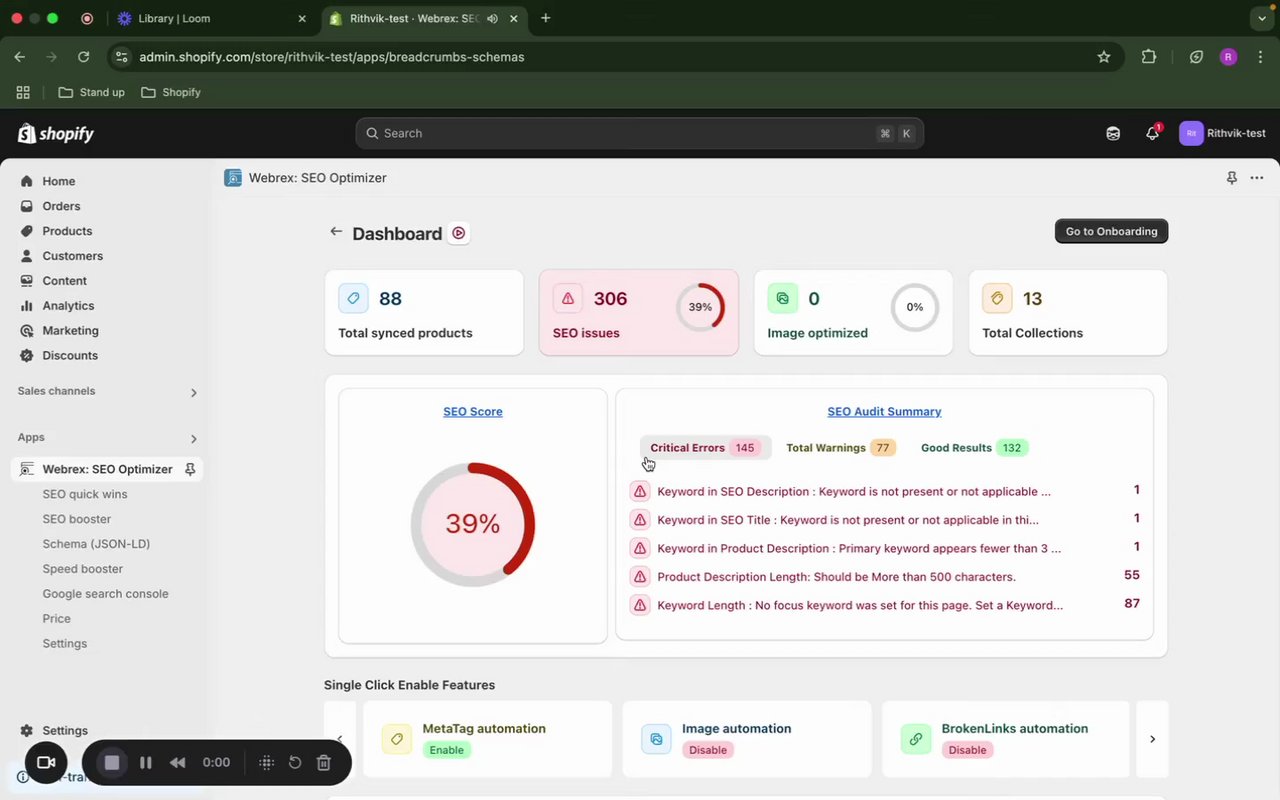
Task: Open Speed booster submenu item
Action: (x=83, y=569)
